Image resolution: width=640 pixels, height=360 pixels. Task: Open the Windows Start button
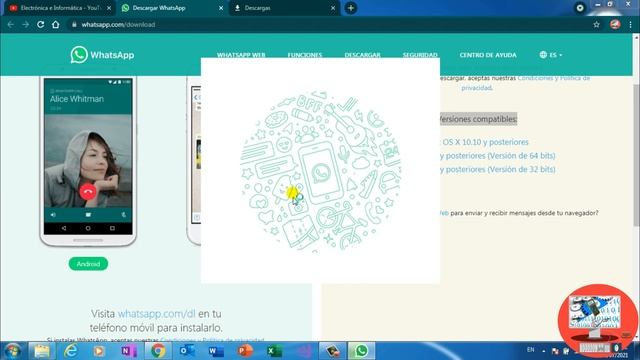(x=13, y=351)
